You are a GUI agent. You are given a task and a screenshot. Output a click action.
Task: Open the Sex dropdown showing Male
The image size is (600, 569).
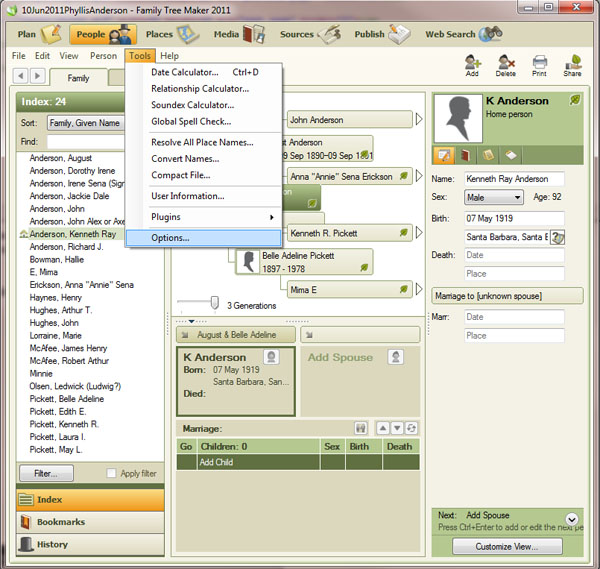(494, 197)
